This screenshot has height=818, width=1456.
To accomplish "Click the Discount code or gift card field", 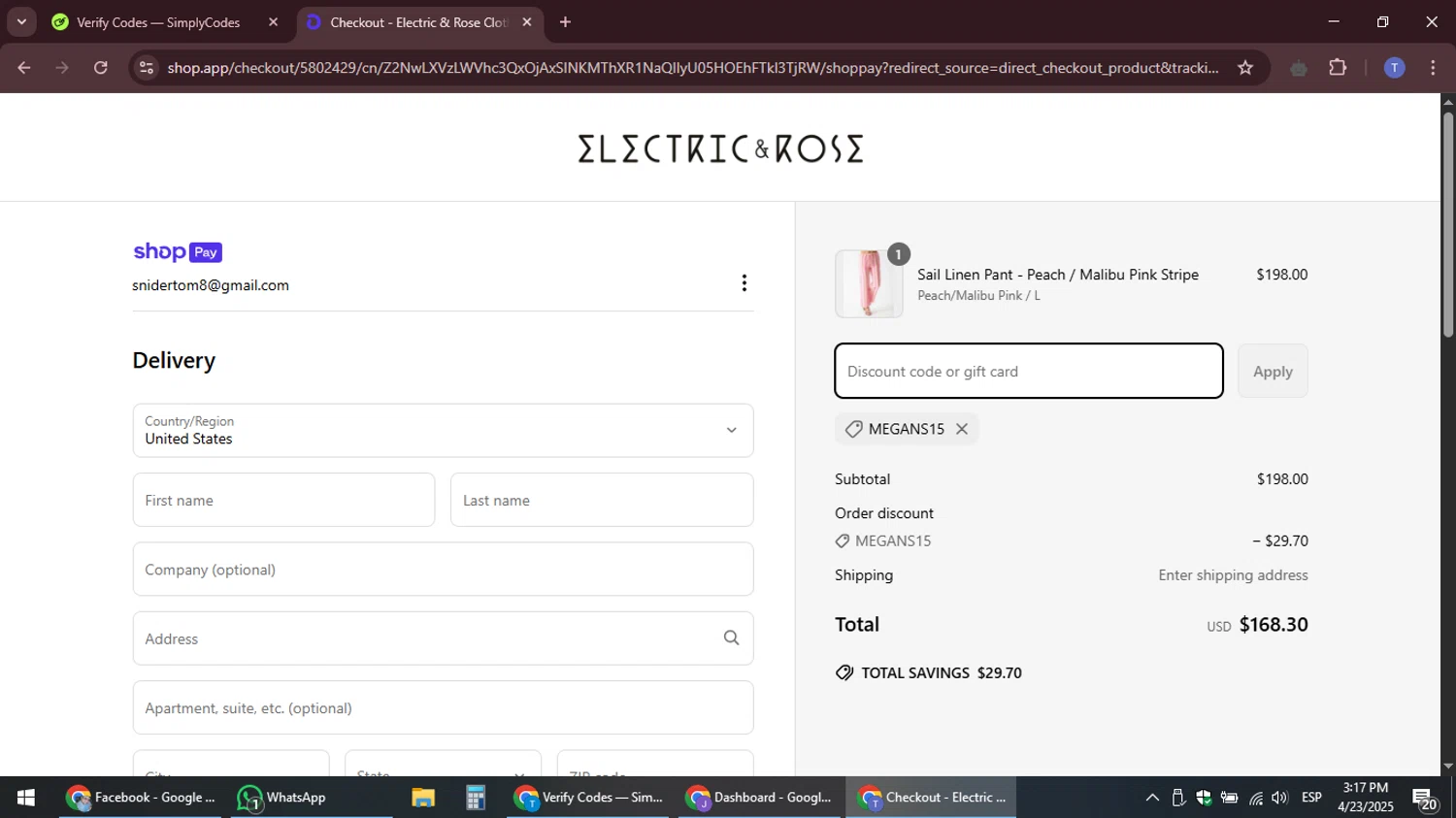I will (x=1029, y=371).
